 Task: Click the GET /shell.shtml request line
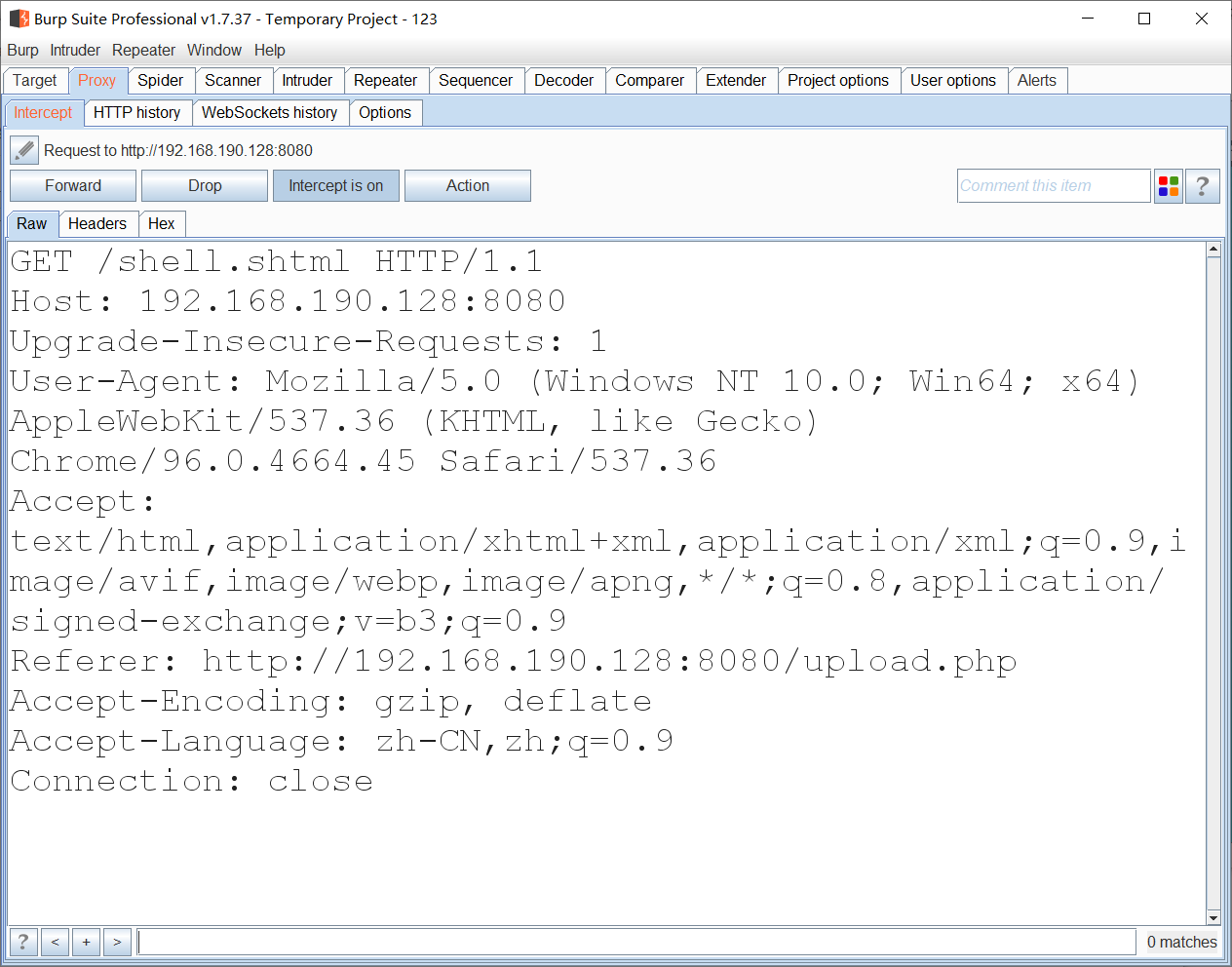coord(276,261)
